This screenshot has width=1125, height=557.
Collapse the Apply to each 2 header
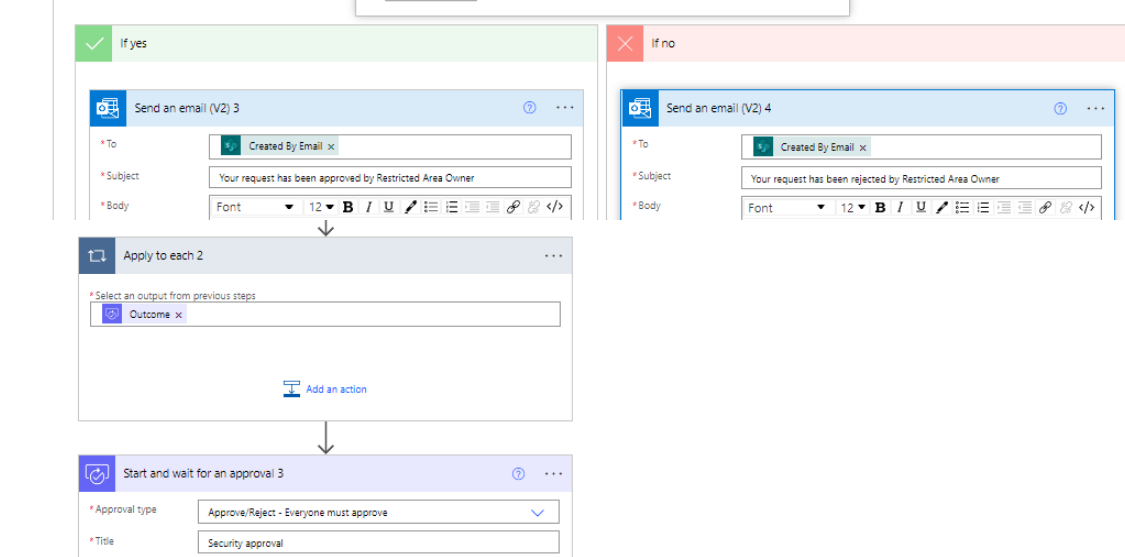[x=326, y=256]
